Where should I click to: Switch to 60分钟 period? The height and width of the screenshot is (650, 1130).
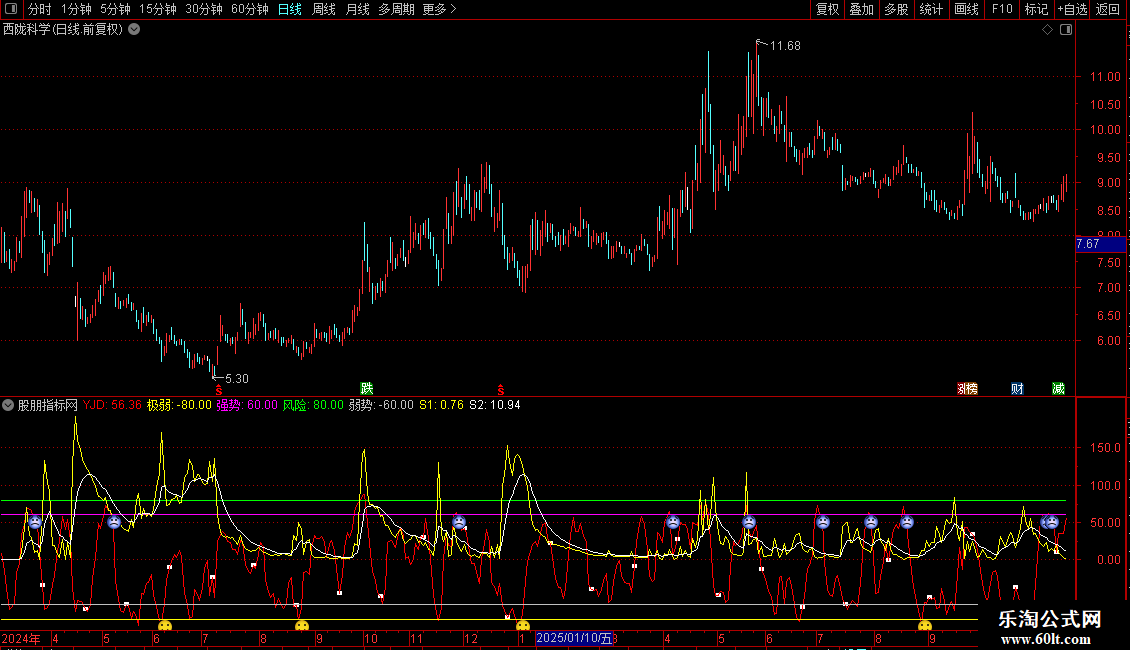[249, 9]
